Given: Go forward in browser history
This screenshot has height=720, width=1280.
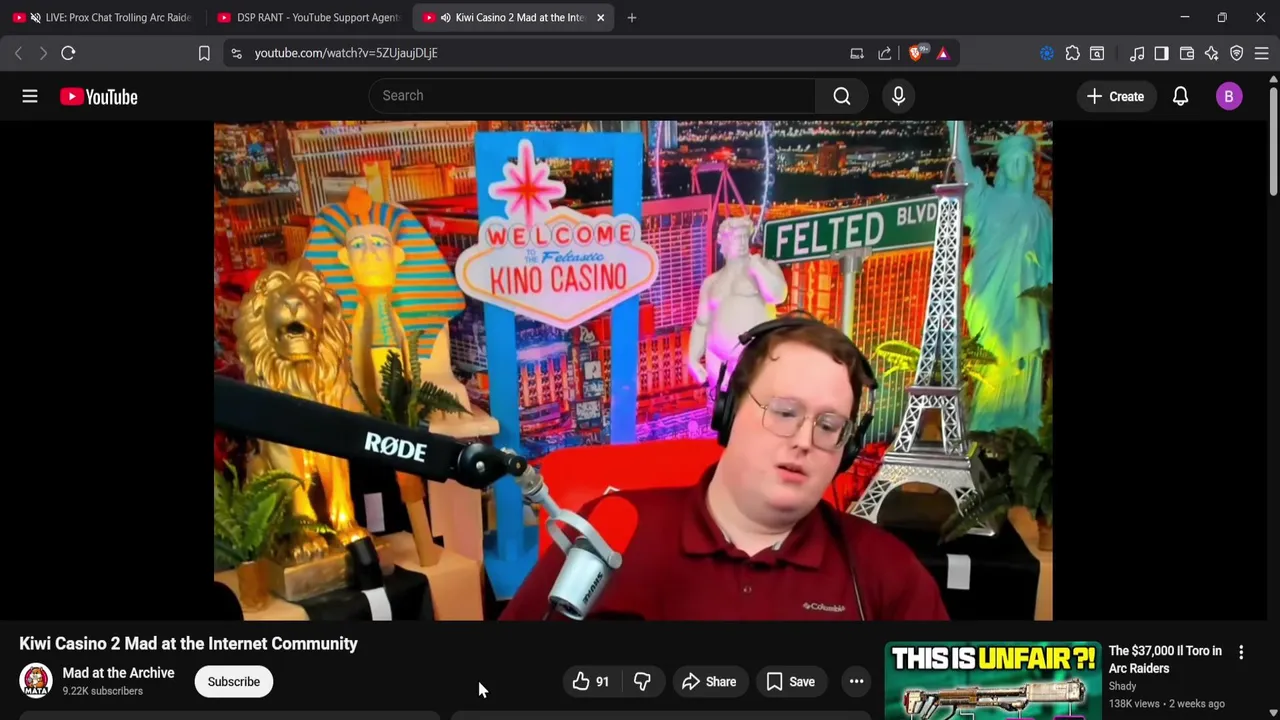Looking at the screenshot, I should coord(43,53).
